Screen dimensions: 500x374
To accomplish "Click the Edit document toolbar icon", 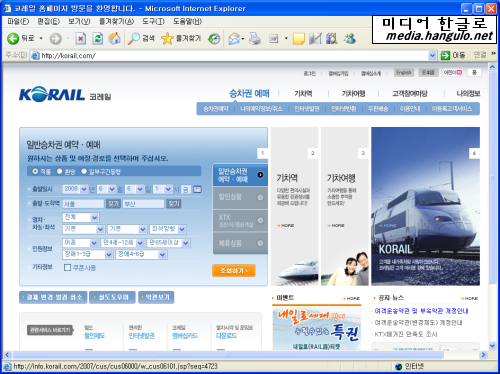I will [274, 39].
